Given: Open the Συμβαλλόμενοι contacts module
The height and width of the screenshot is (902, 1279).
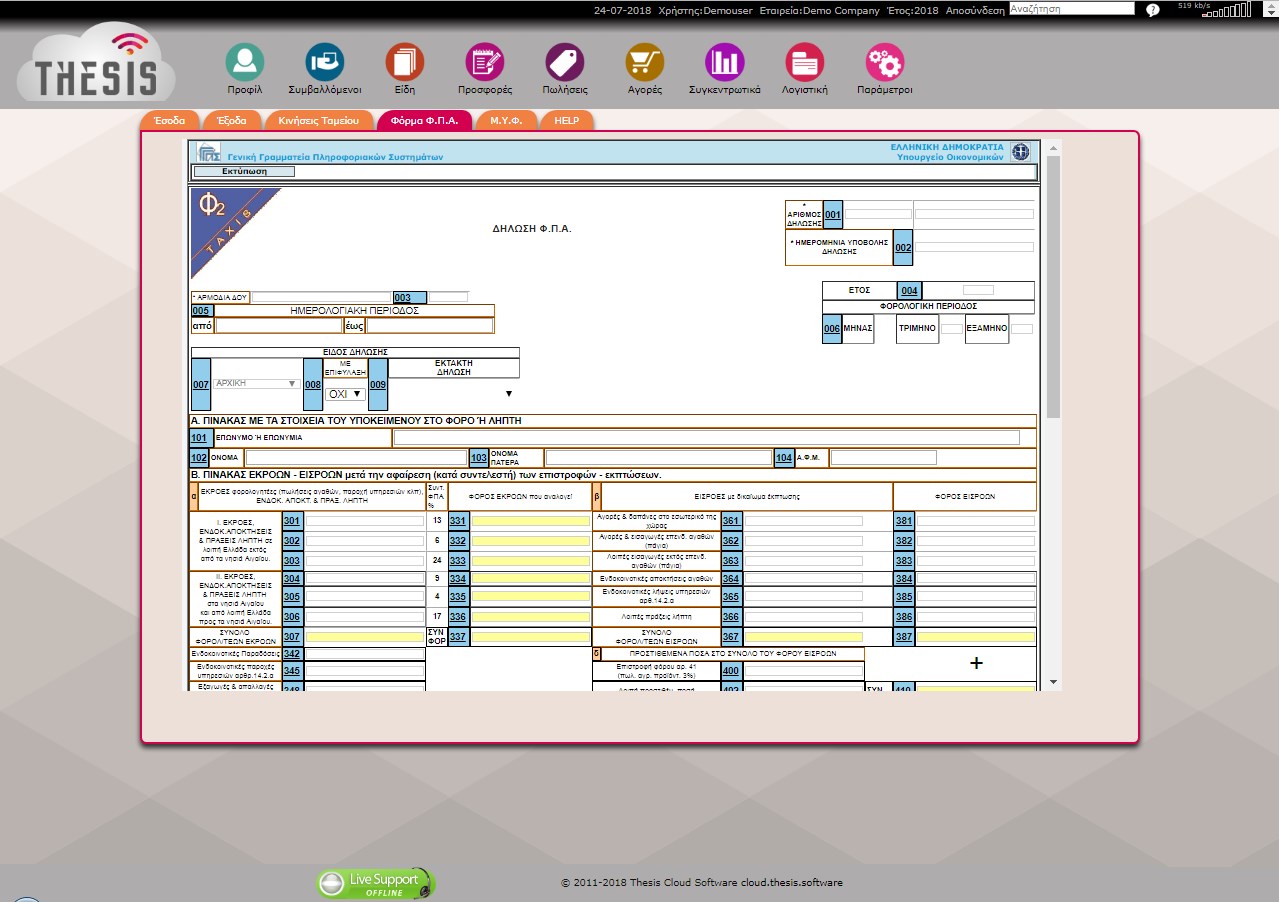Looking at the screenshot, I should tap(324, 63).
